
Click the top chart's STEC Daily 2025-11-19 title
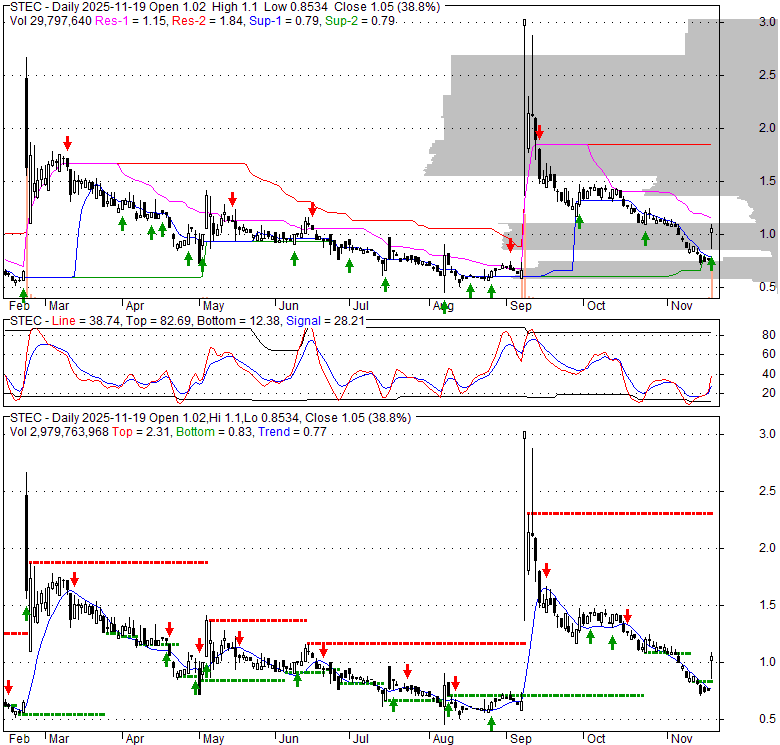coord(225,7)
